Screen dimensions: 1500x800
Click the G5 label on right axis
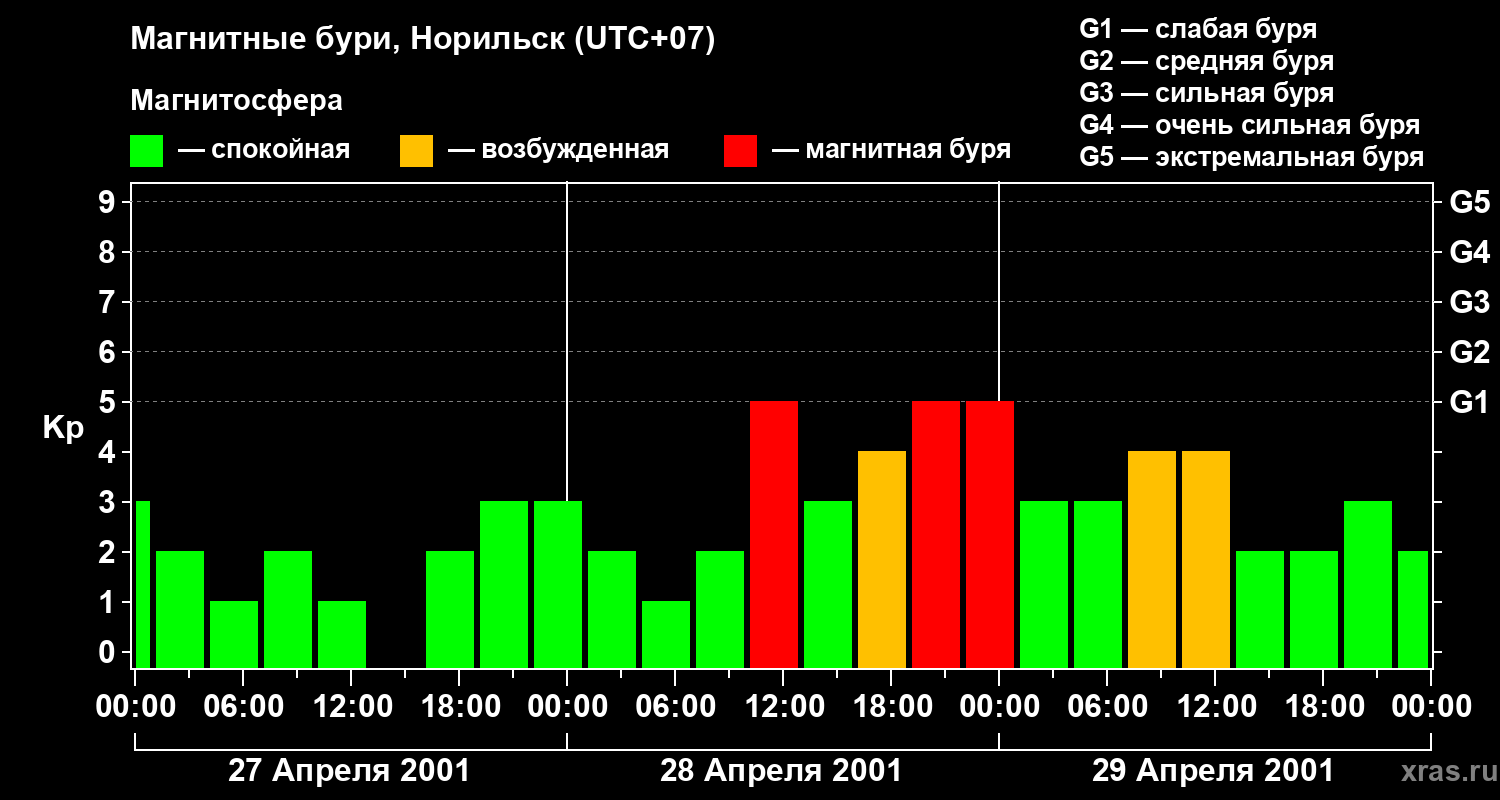[1469, 202]
